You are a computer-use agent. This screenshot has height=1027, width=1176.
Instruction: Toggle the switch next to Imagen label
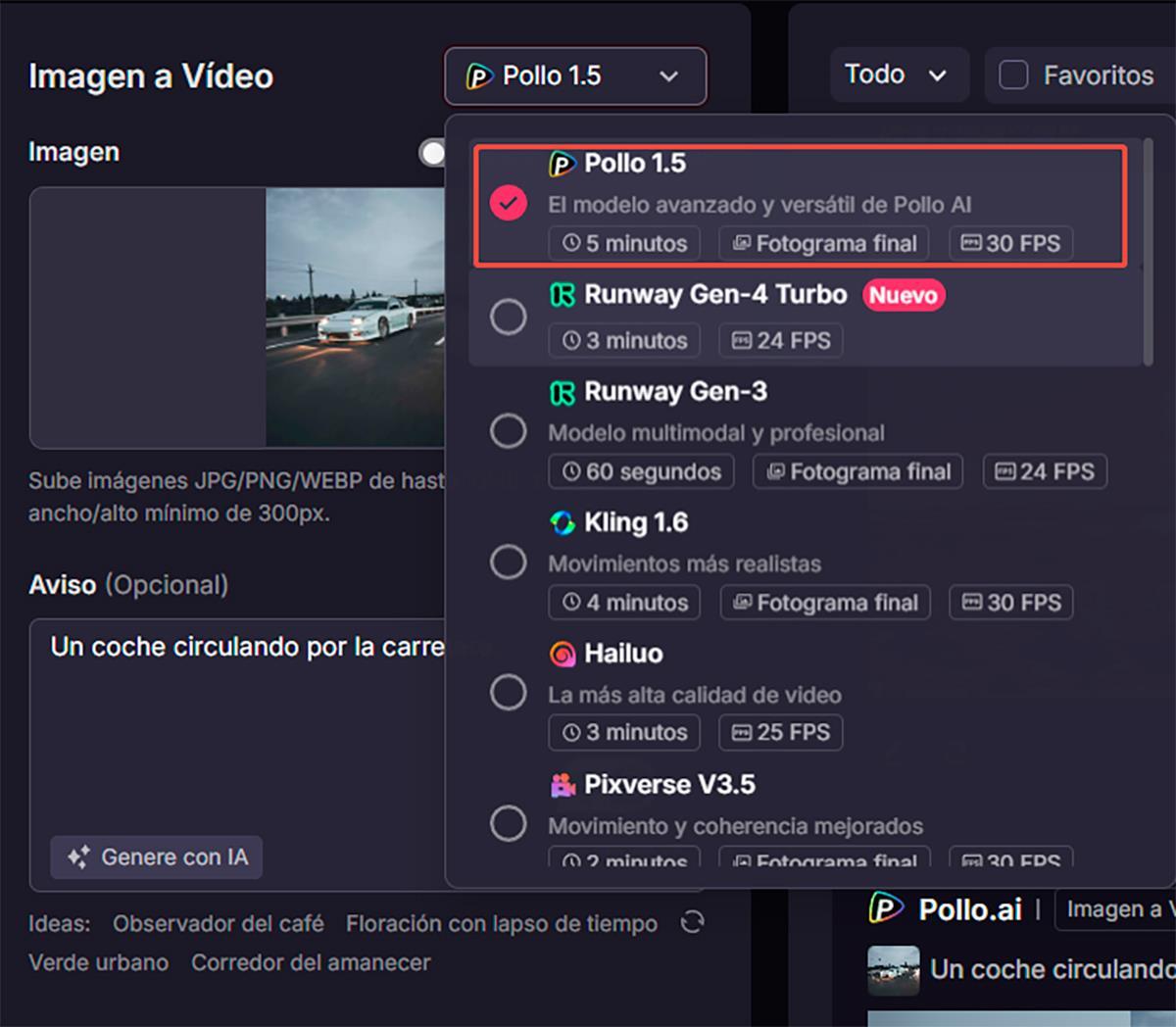(x=432, y=152)
